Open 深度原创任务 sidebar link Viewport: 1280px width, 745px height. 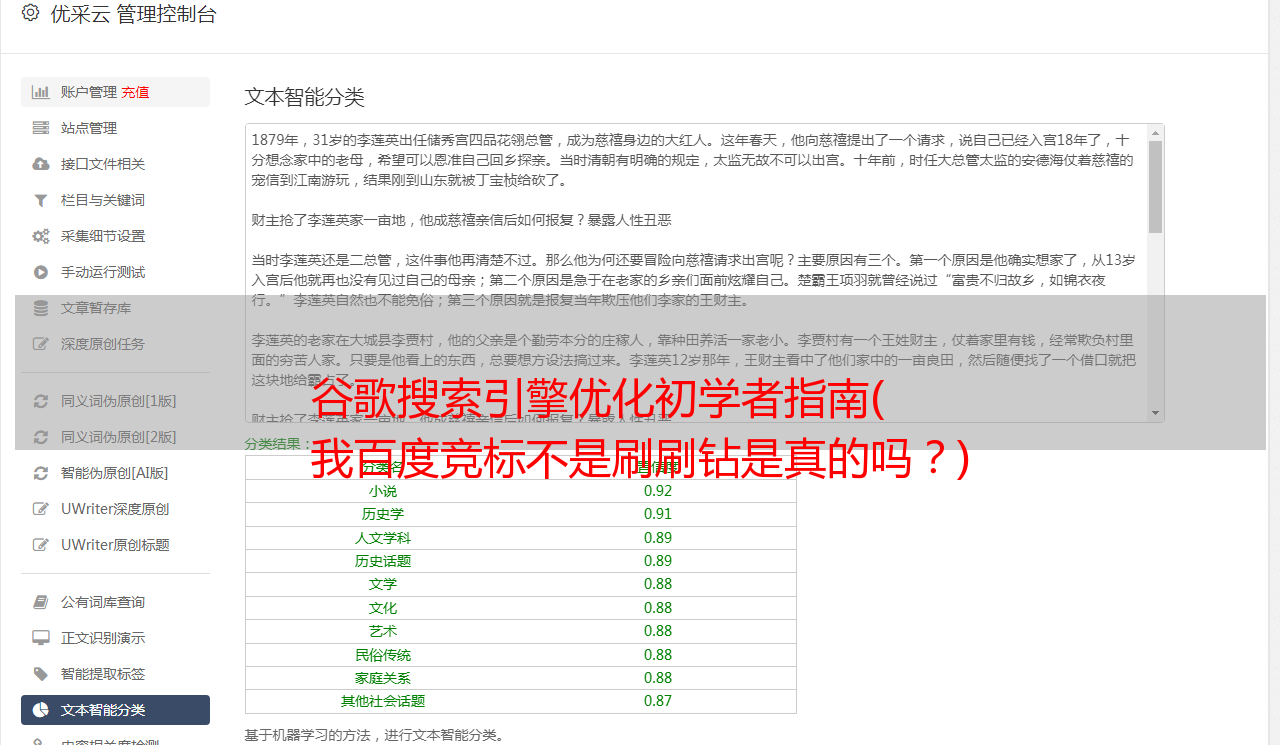coord(115,344)
